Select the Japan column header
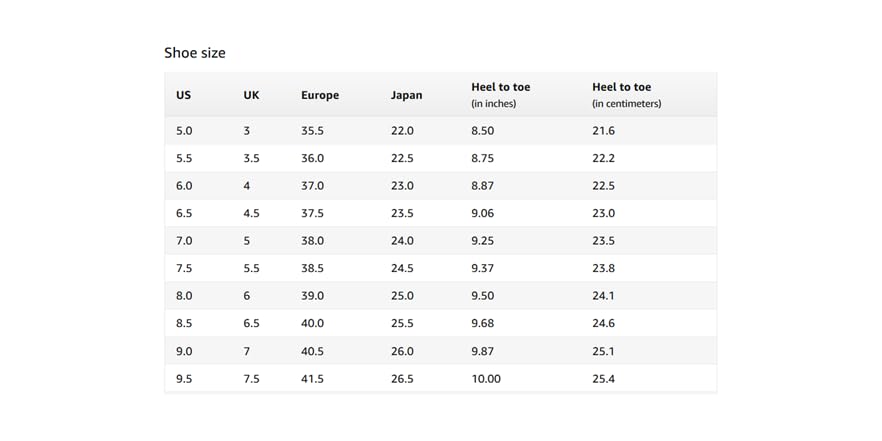The width and height of the screenshot is (882, 441). point(406,95)
